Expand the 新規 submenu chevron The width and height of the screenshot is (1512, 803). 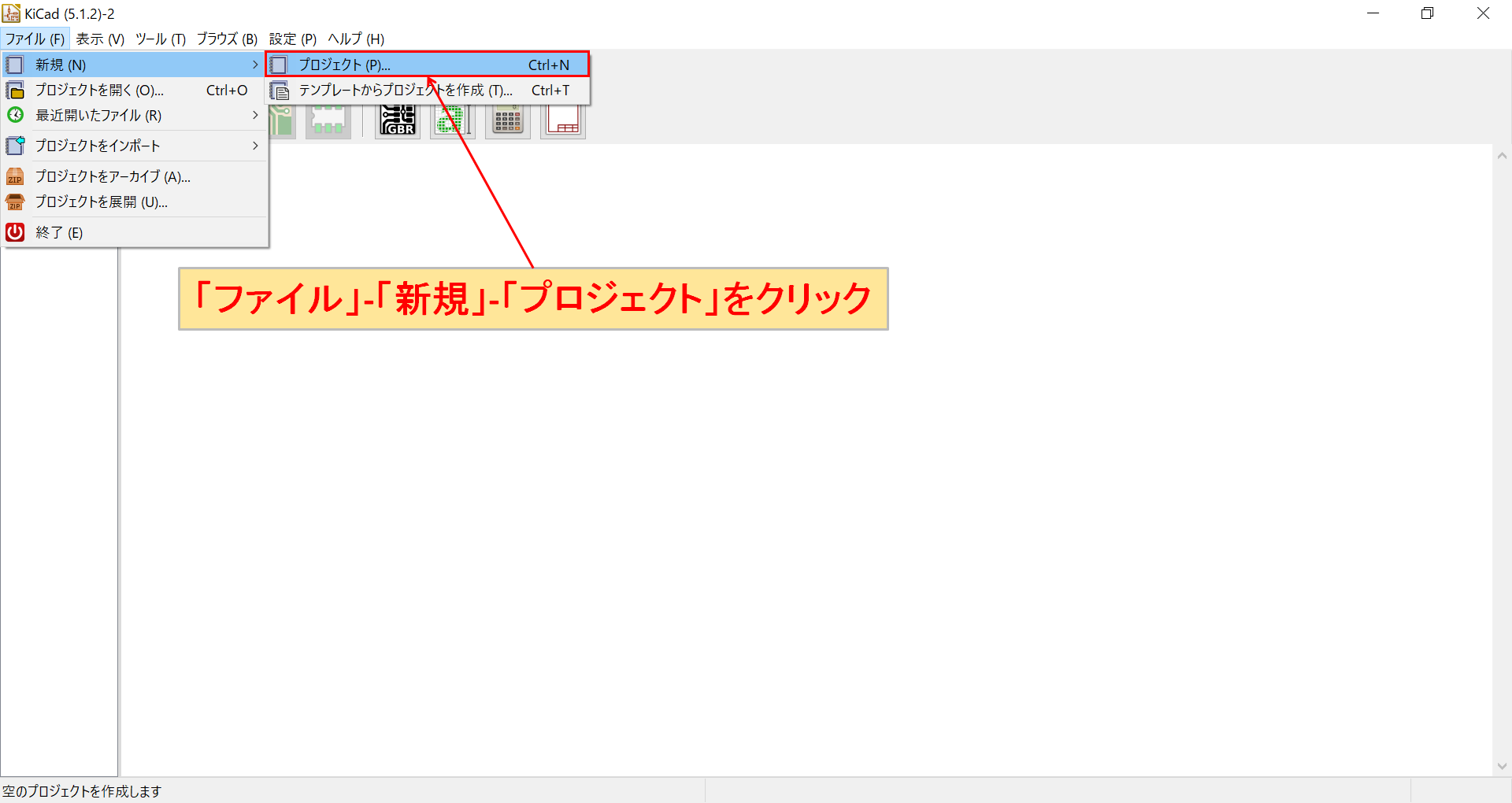(x=255, y=64)
